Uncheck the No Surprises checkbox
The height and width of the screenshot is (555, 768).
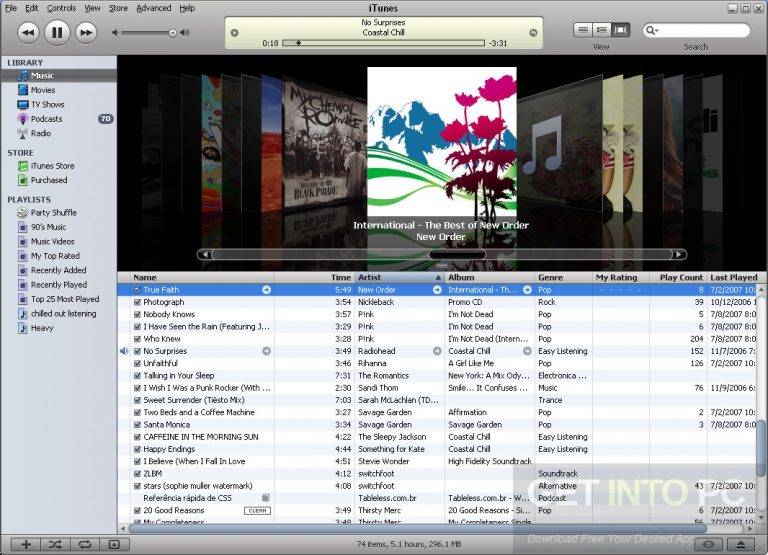[x=138, y=351]
